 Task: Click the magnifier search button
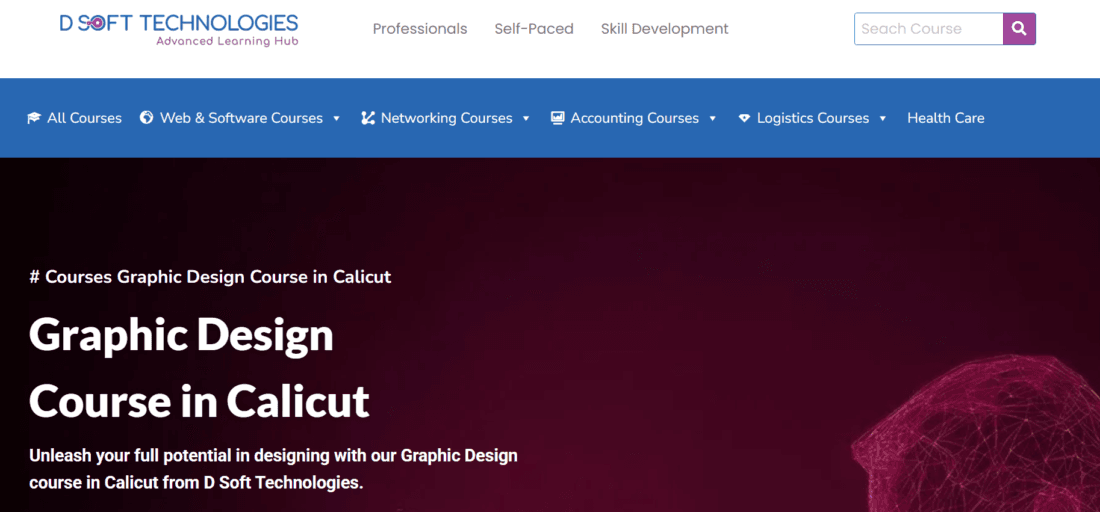point(1019,29)
